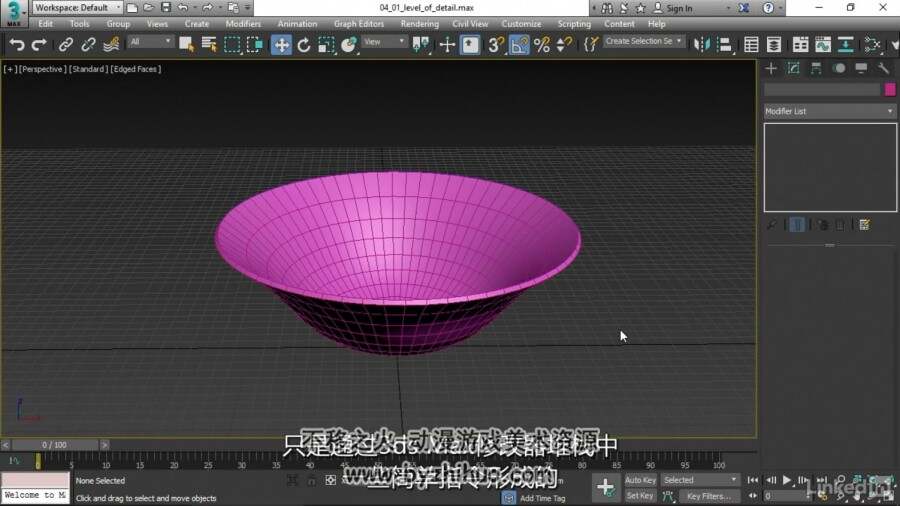
Task: Toggle Window/Crossing selection mode
Action: [x=254, y=44]
